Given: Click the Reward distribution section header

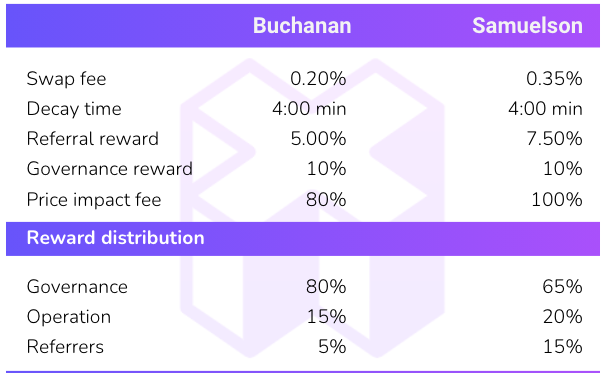Looking at the screenshot, I should pos(115,238).
